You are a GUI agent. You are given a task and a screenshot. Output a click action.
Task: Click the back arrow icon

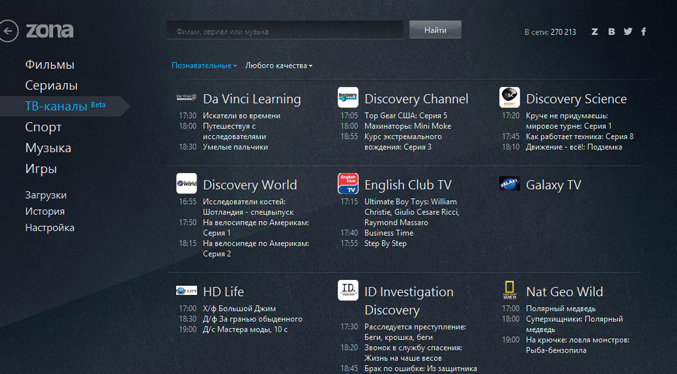tap(8, 31)
